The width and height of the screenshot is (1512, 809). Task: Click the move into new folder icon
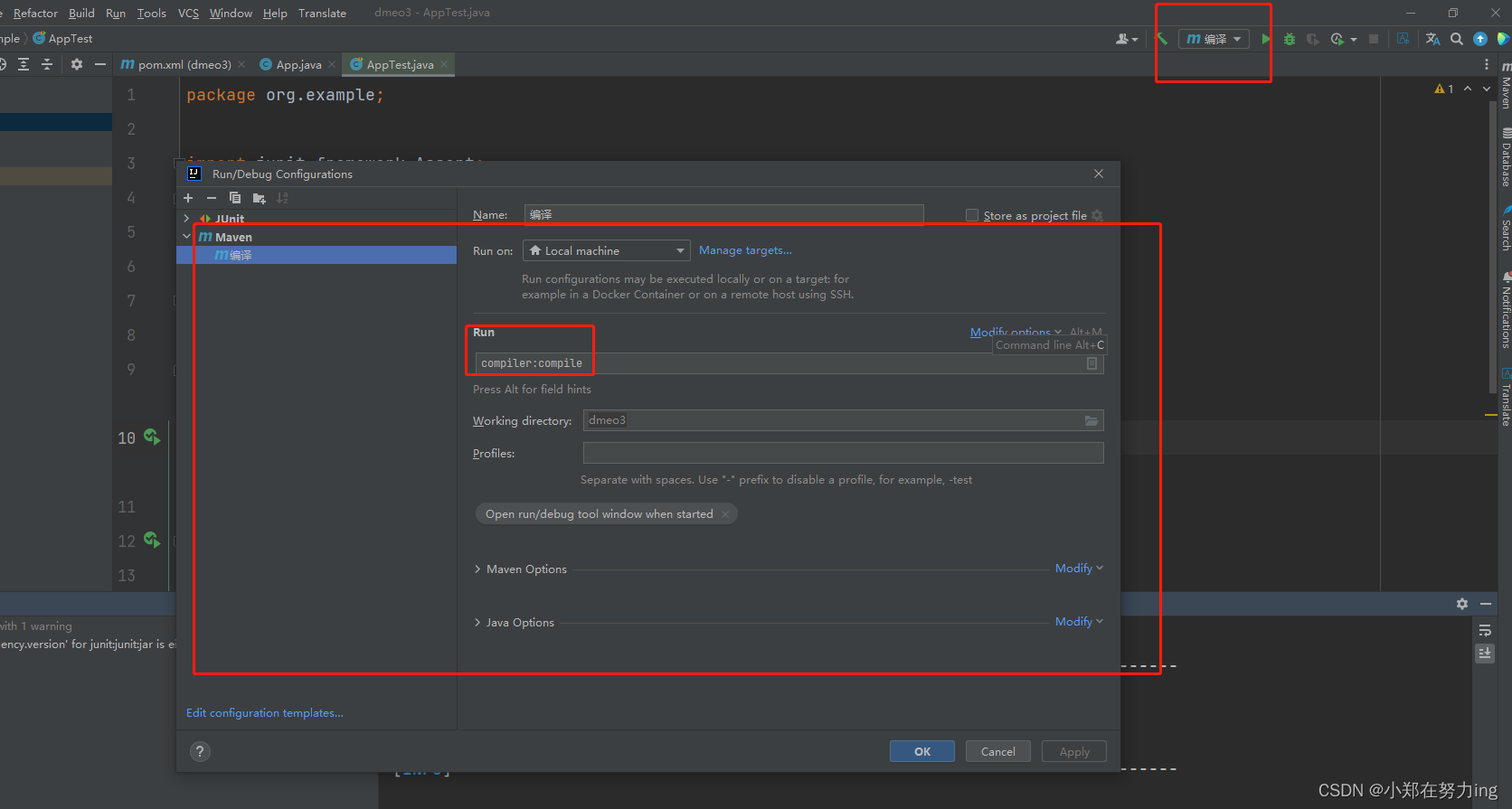click(x=260, y=198)
